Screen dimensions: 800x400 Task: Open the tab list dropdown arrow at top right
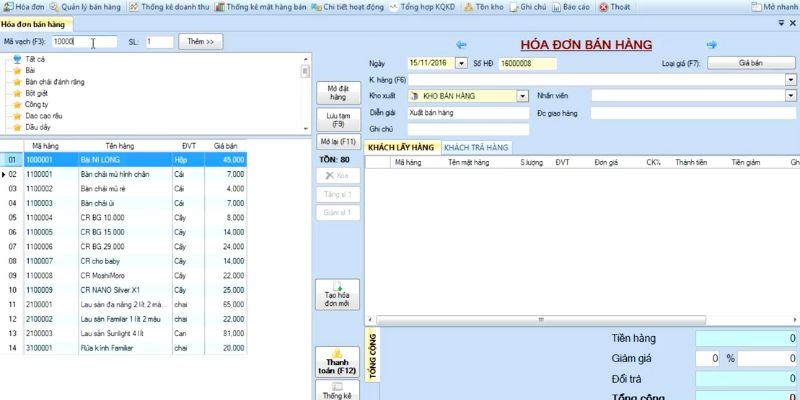coord(781,23)
